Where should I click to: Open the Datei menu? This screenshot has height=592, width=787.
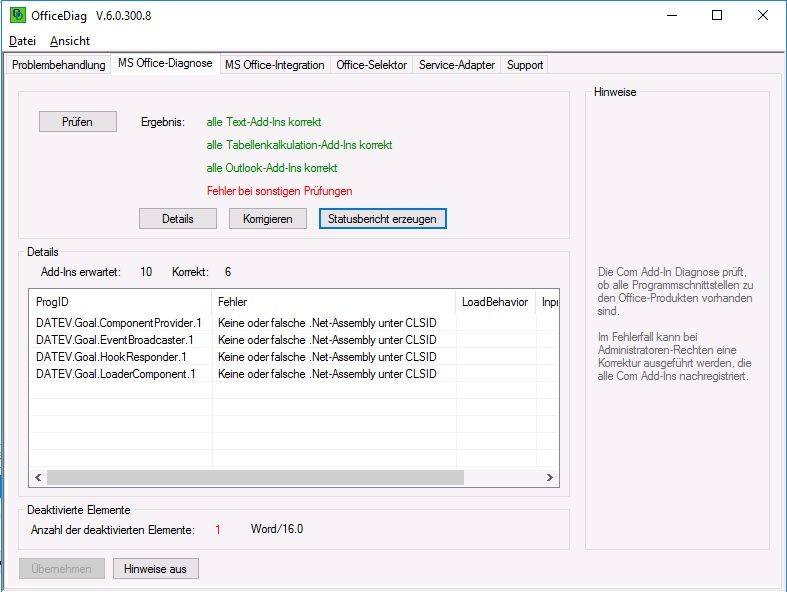point(22,41)
